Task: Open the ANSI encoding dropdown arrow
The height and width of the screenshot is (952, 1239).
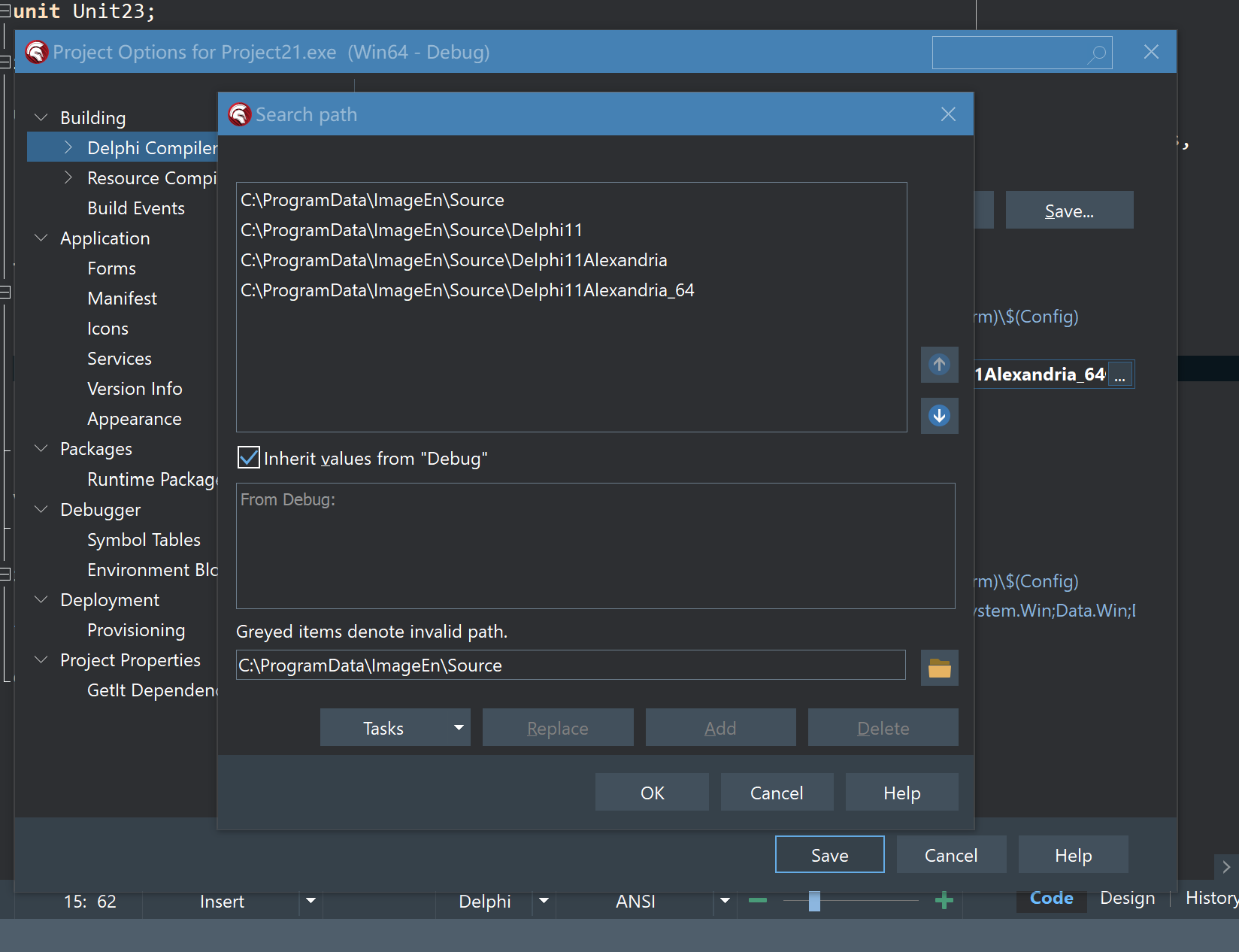Action: click(x=725, y=900)
